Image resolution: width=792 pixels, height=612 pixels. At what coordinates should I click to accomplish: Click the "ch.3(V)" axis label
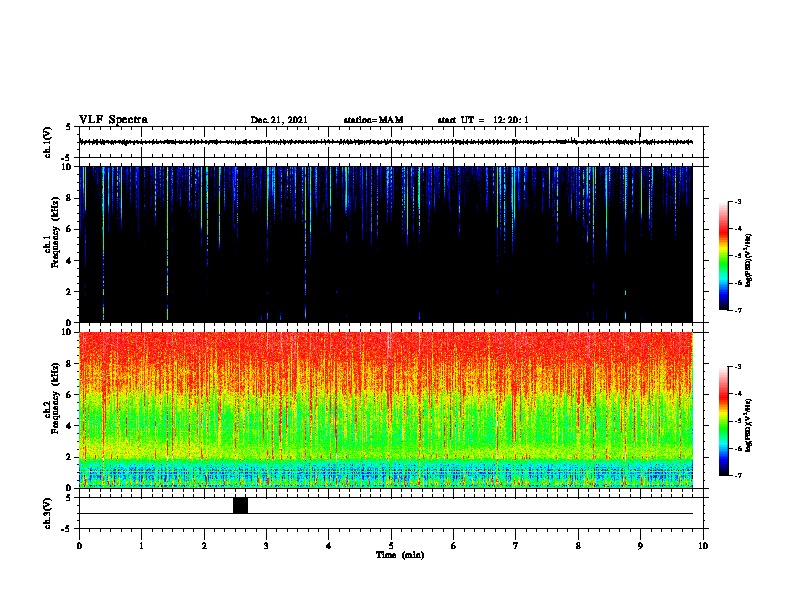(x=47, y=513)
